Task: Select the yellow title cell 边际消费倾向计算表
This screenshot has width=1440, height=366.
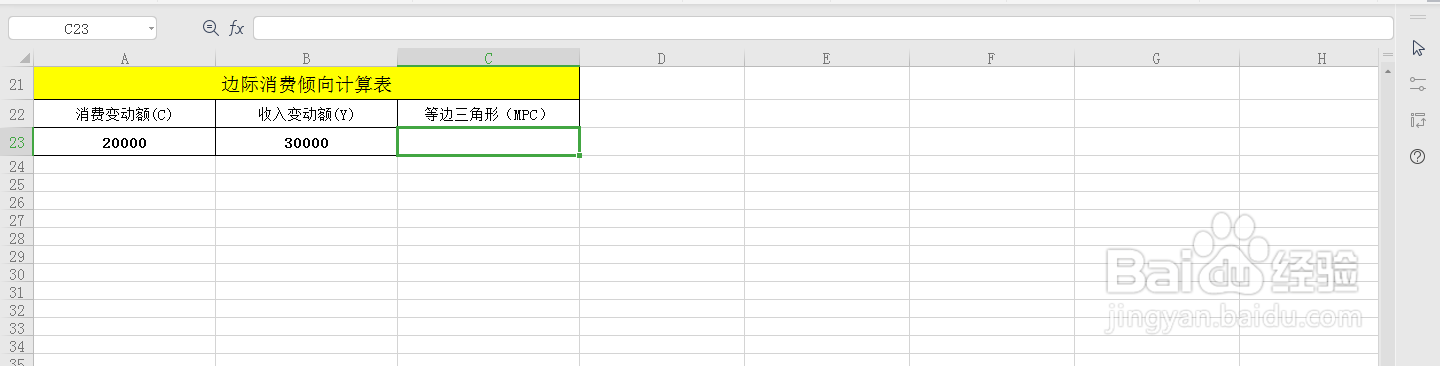Action: point(306,84)
